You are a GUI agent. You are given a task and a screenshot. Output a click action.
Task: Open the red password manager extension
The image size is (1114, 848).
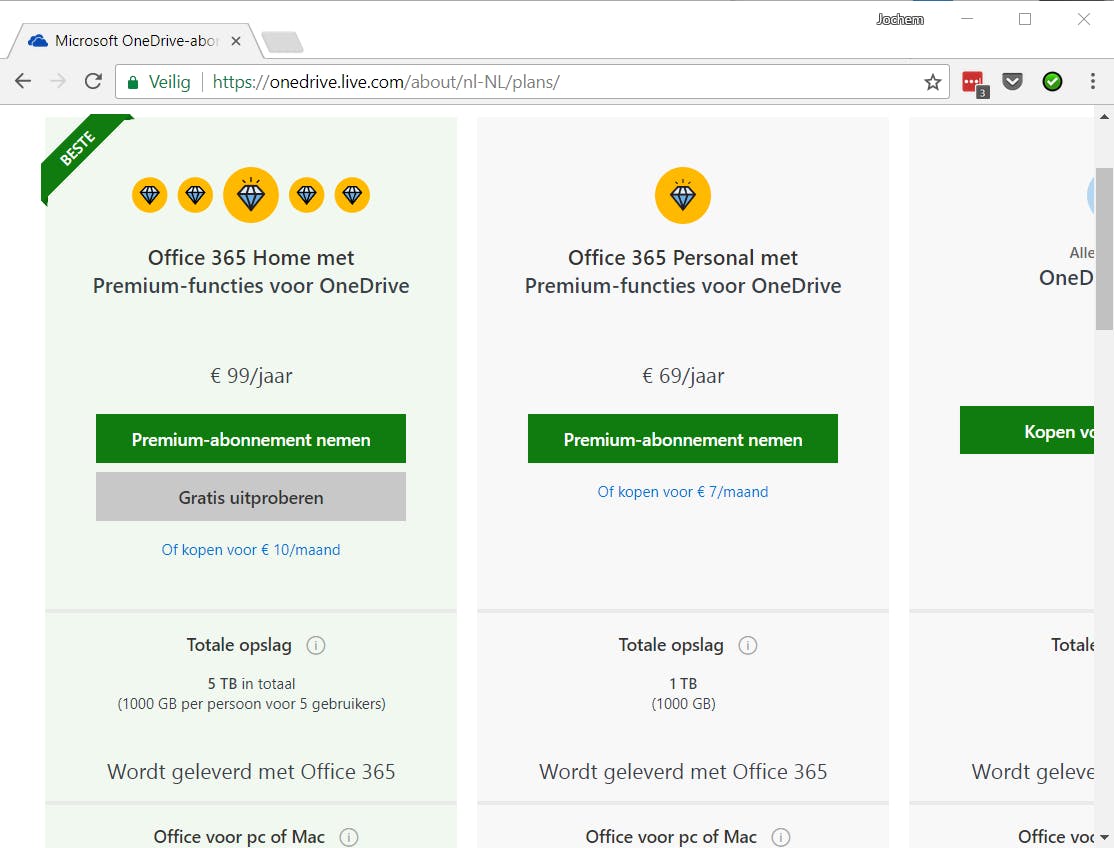coord(973,82)
